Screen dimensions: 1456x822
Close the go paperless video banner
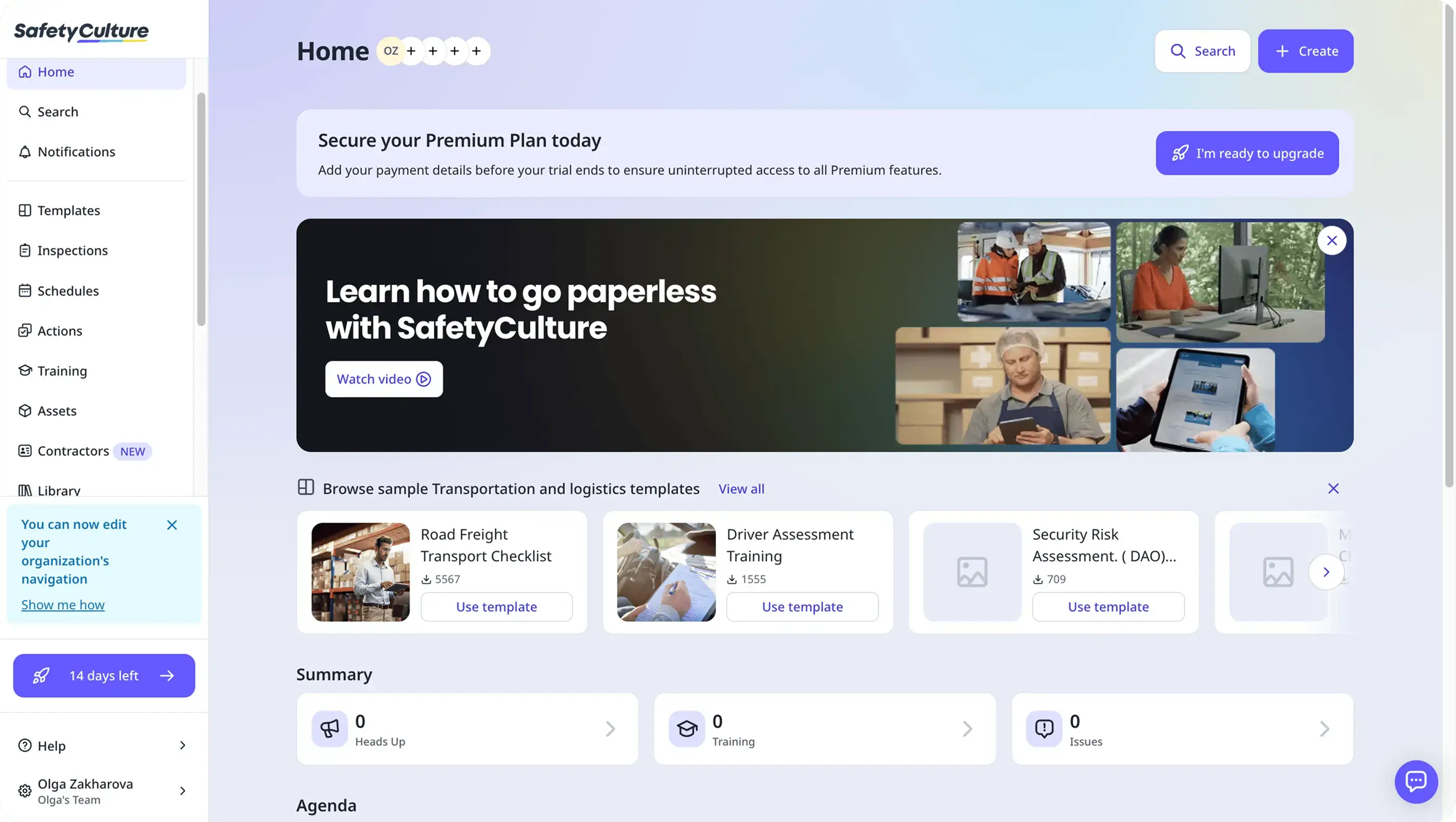click(1332, 241)
